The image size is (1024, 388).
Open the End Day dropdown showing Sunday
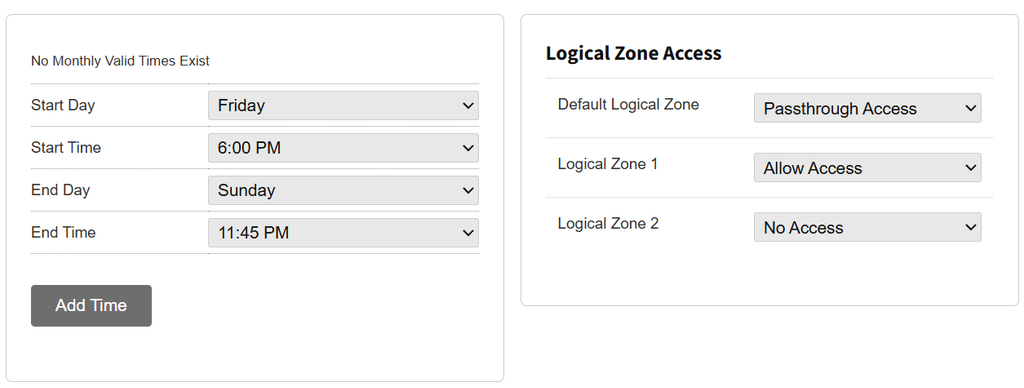pos(343,190)
